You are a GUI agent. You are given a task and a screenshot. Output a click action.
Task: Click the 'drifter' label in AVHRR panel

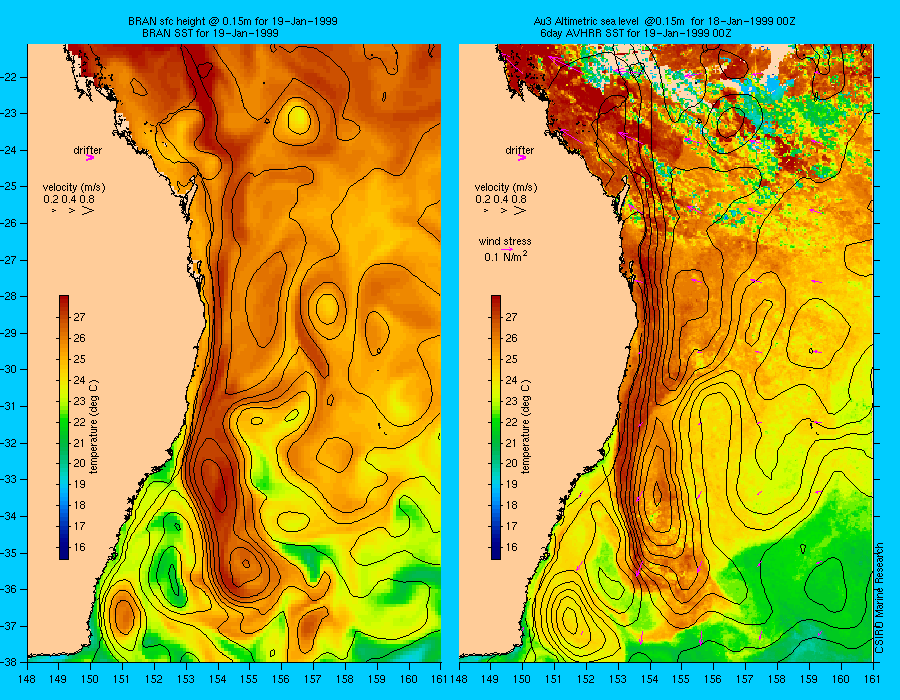pyautogui.click(x=519, y=150)
